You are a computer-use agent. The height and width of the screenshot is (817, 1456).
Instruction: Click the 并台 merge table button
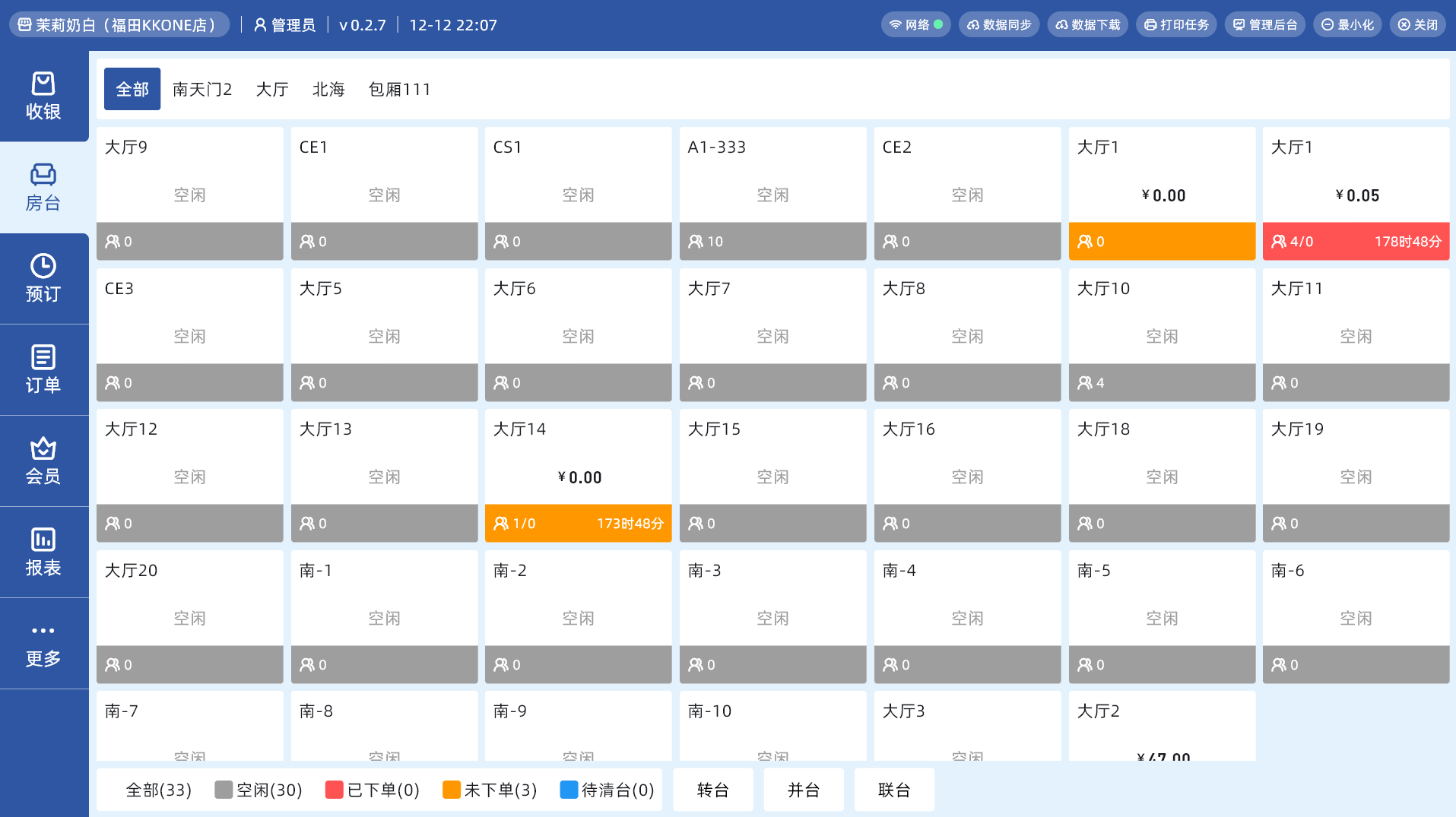[x=803, y=790]
